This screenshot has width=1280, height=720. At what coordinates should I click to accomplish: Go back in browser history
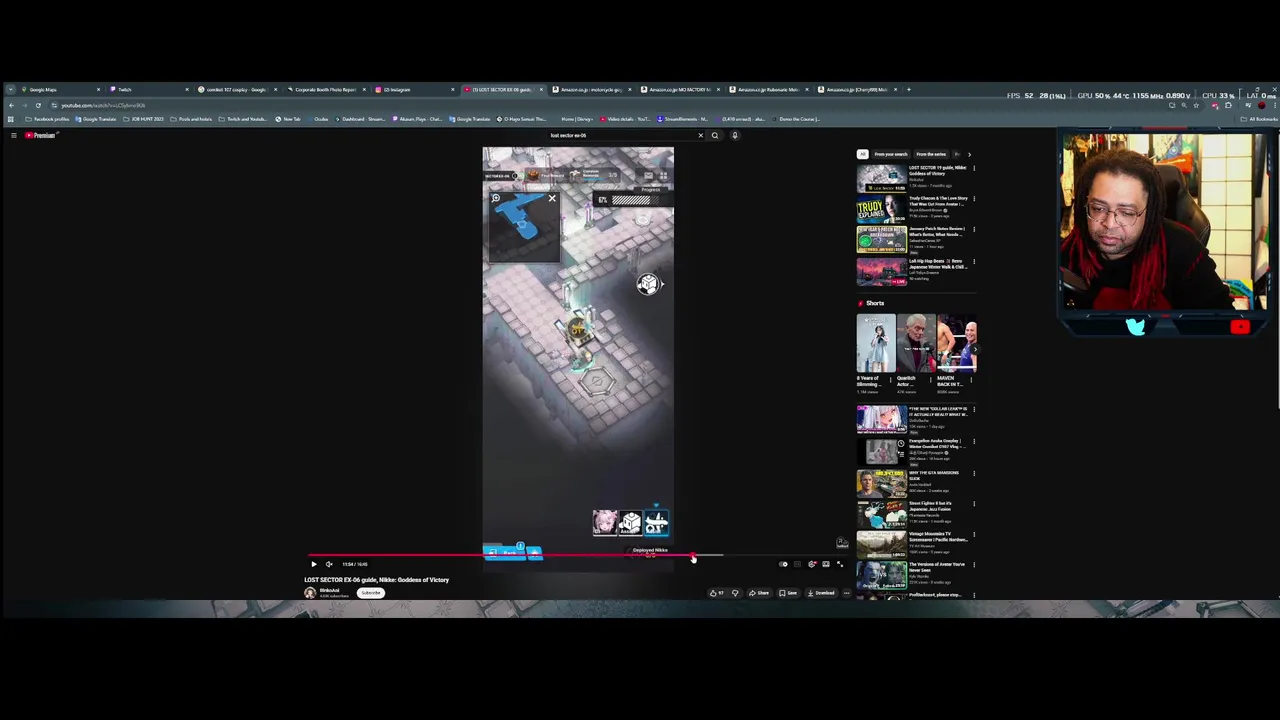[x=10, y=105]
